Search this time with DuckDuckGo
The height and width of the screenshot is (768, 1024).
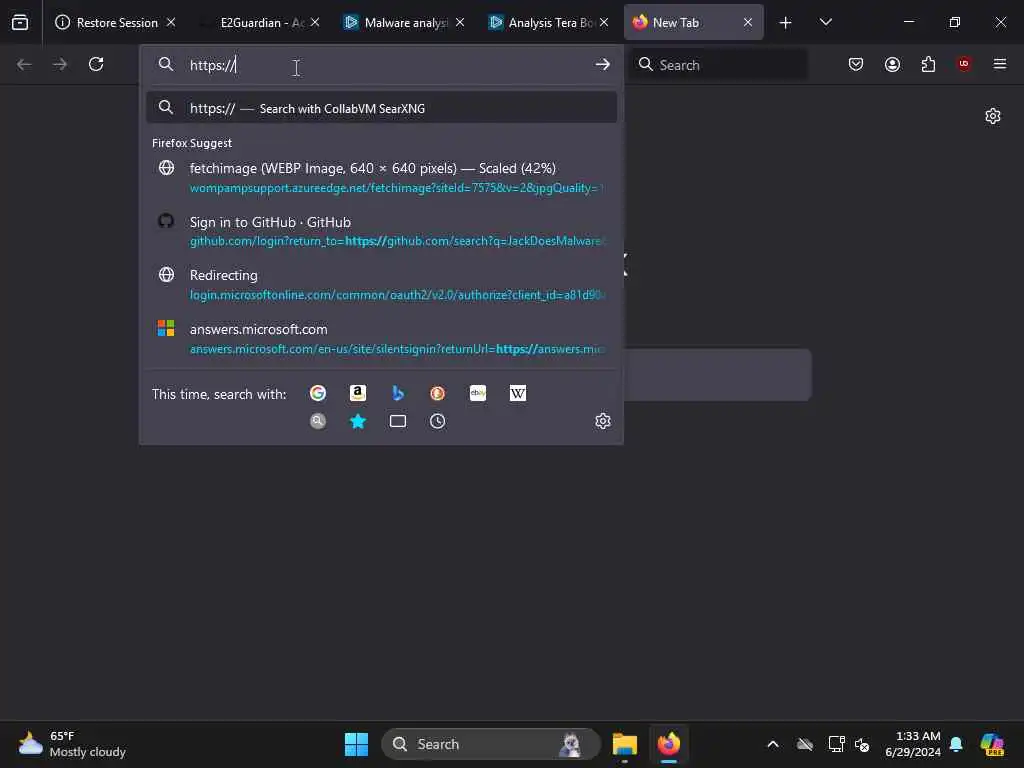click(x=438, y=393)
